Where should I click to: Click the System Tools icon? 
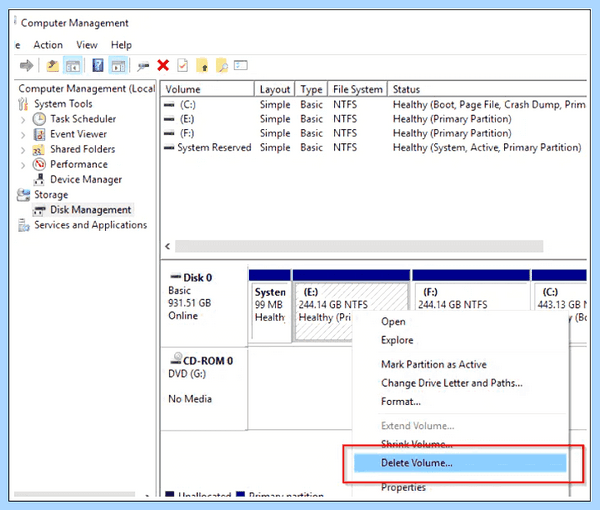pyautogui.click(x=23, y=104)
